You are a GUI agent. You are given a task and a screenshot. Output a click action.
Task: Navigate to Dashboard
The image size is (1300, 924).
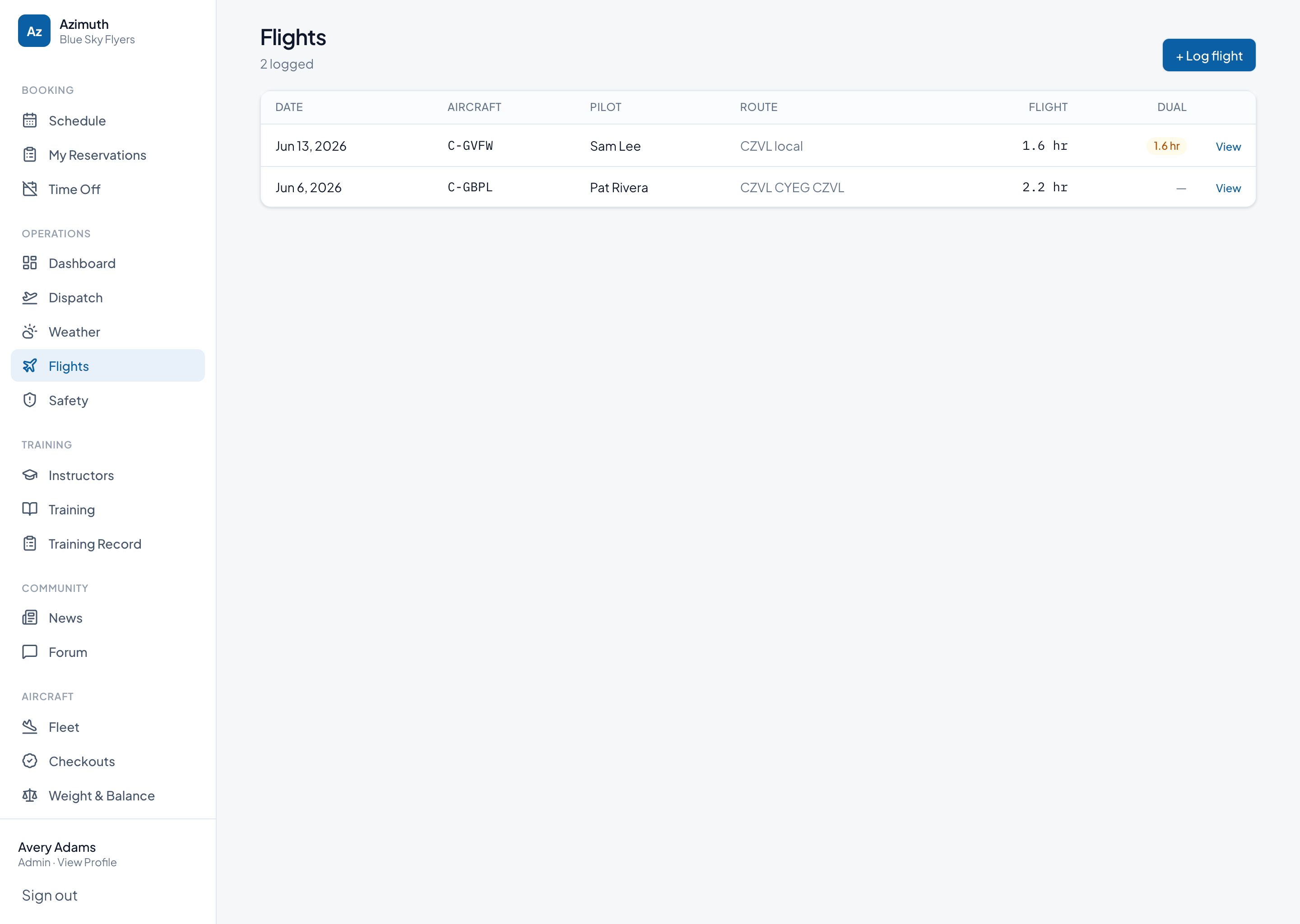[107, 263]
